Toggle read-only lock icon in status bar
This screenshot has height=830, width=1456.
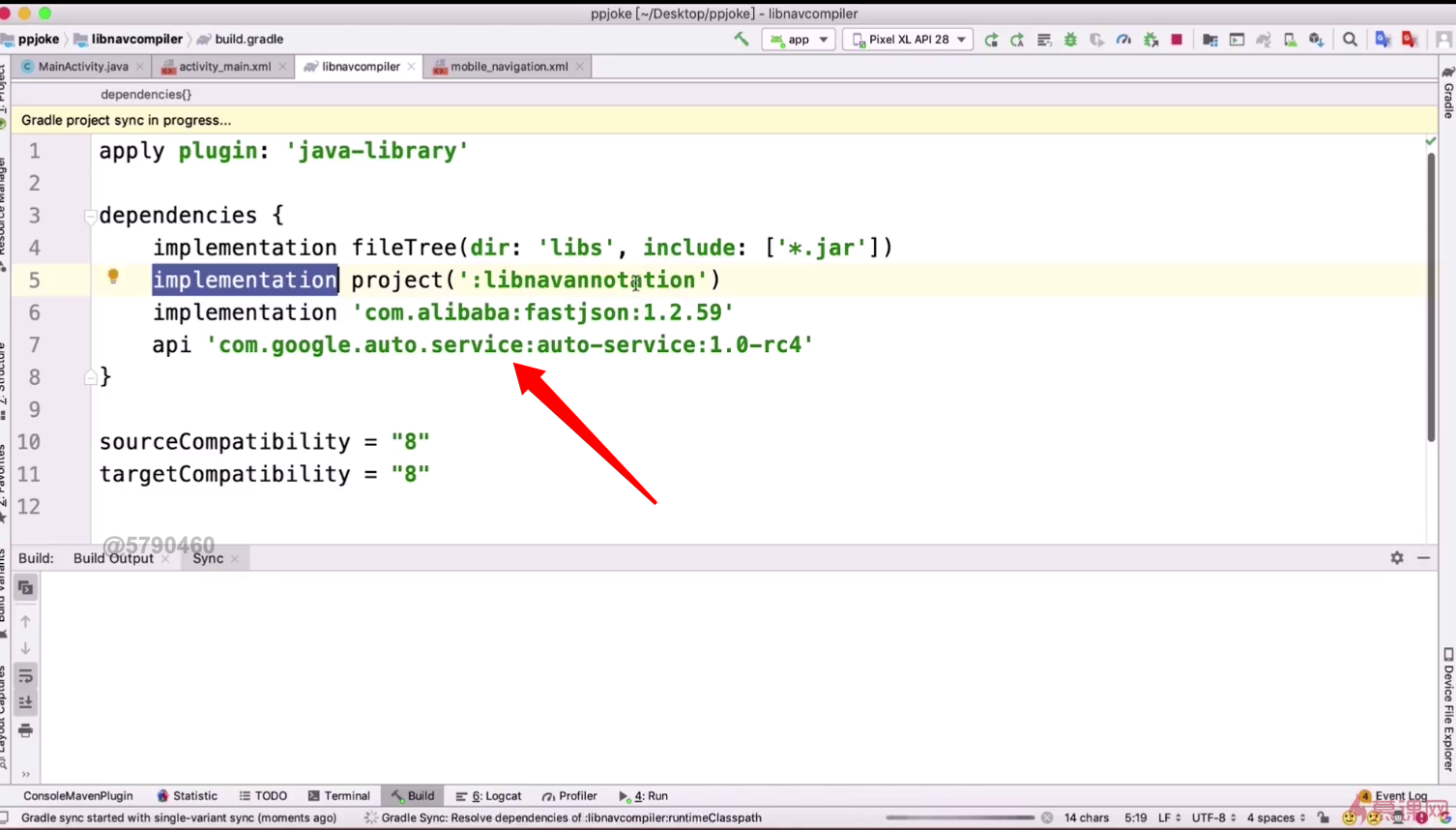(x=1324, y=818)
